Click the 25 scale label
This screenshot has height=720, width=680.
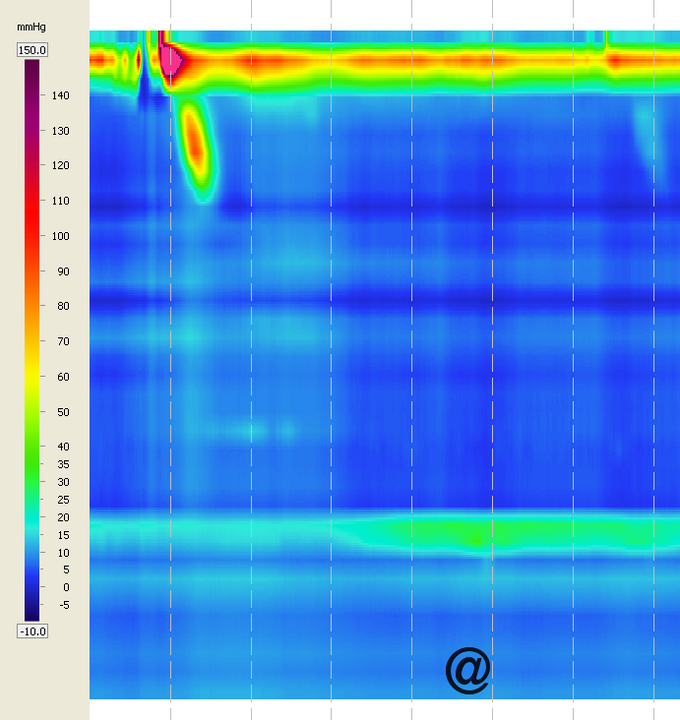pyautogui.click(x=63, y=500)
